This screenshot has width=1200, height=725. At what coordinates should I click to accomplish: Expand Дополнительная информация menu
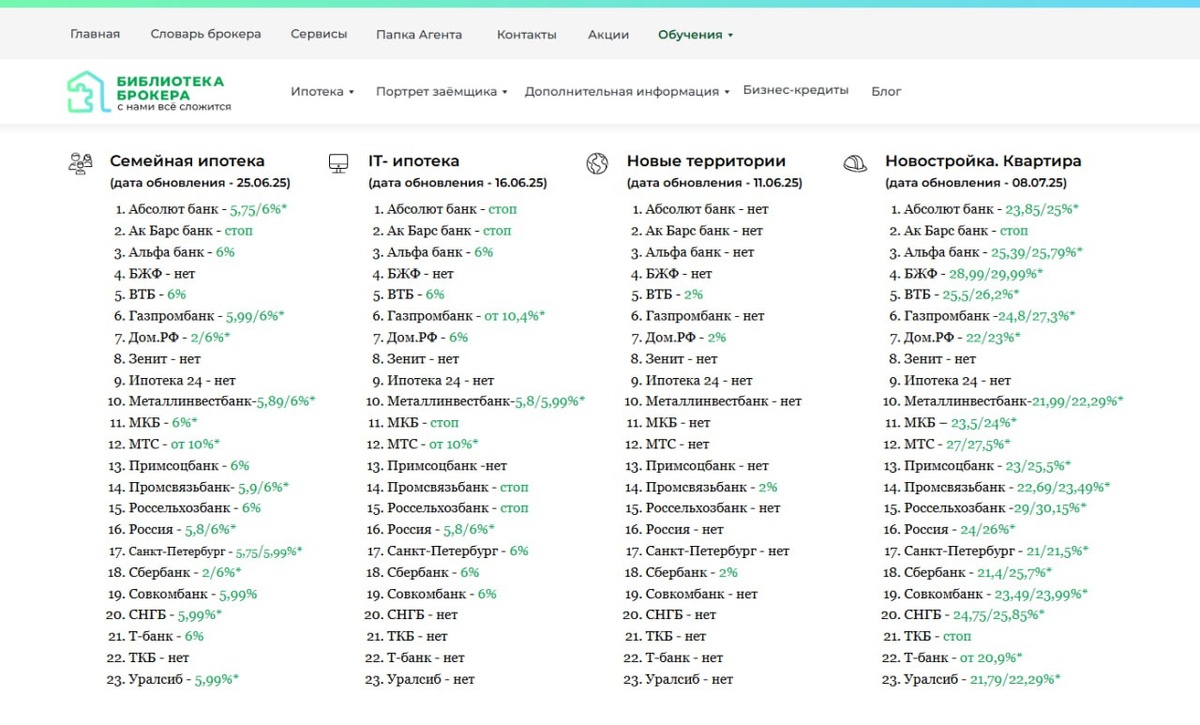point(627,91)
